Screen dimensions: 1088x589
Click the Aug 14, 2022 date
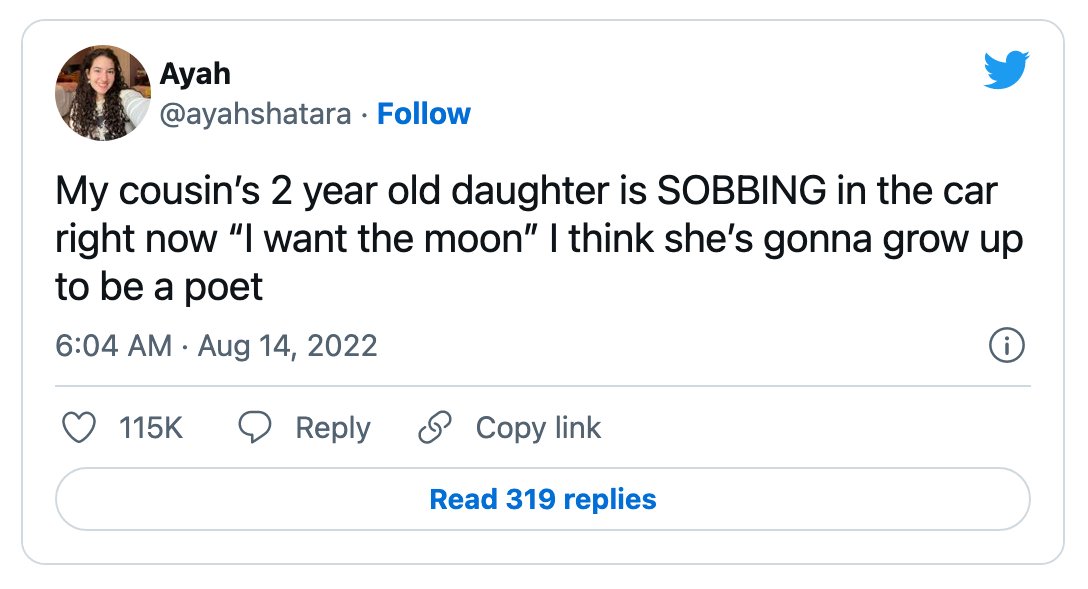coord(287,345)
